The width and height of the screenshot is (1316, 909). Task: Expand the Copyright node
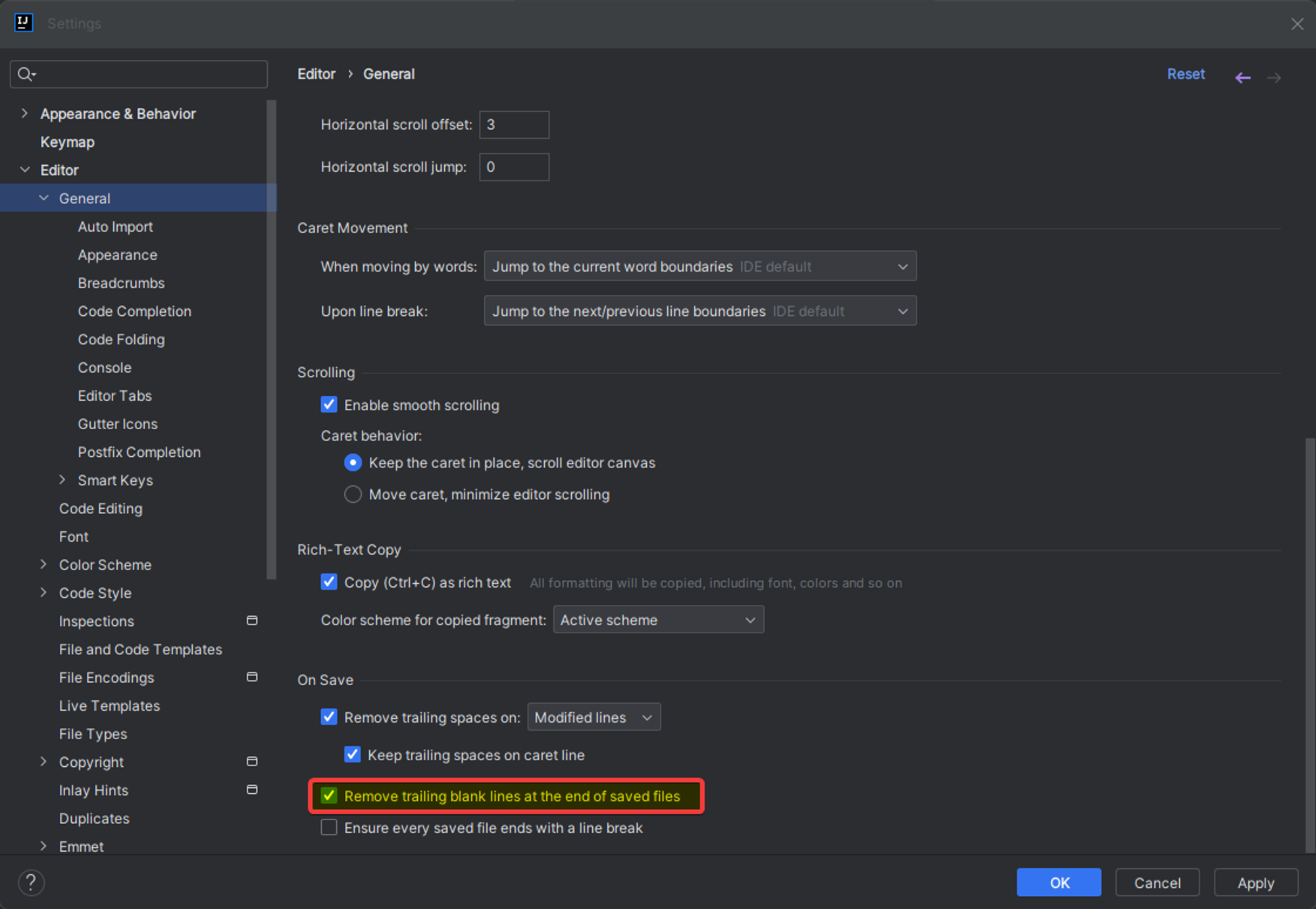tap(43, 762)
